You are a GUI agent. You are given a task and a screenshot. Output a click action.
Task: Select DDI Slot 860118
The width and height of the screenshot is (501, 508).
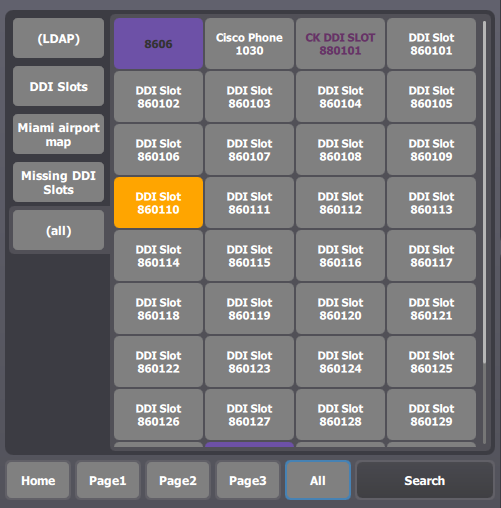click(158, 309)
